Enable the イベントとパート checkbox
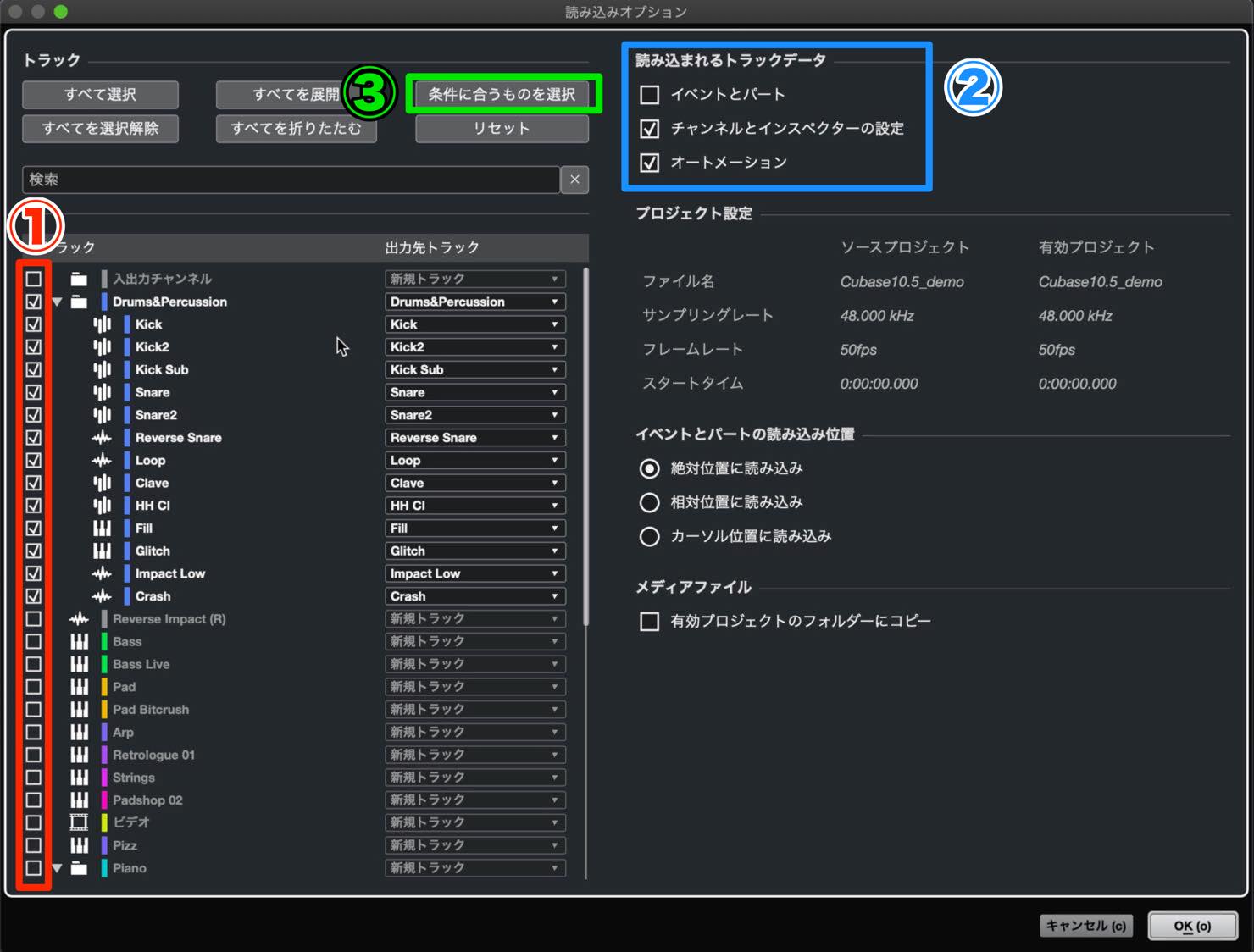The image size is (1254, 952). 650,95
